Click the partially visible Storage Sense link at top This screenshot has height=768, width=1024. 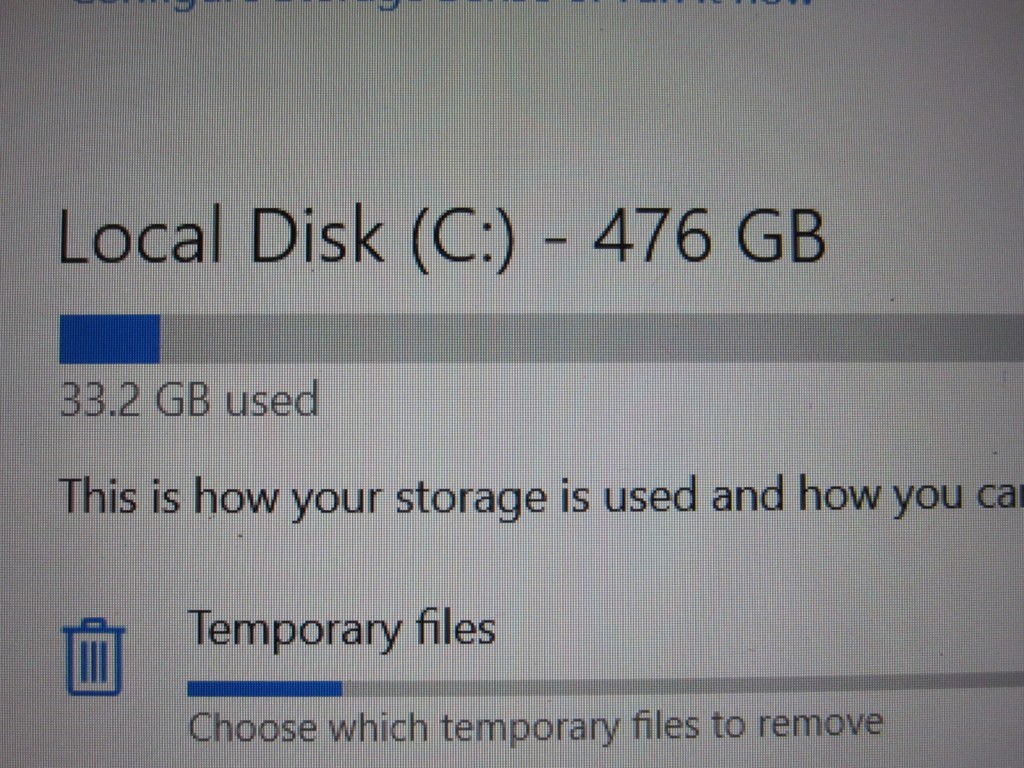[x=440, y=4]
